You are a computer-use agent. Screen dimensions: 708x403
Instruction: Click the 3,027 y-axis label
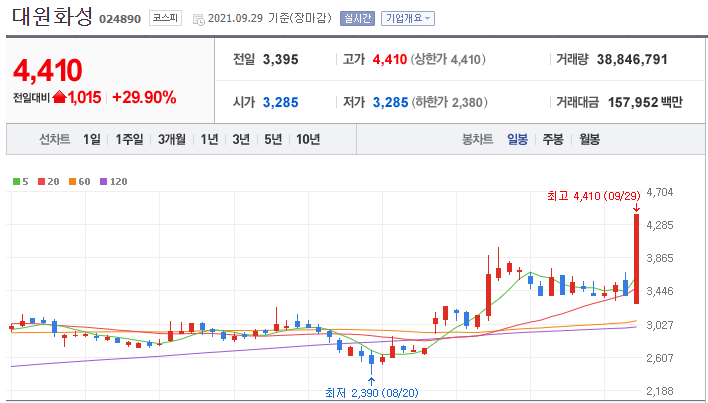pos(660,325)
